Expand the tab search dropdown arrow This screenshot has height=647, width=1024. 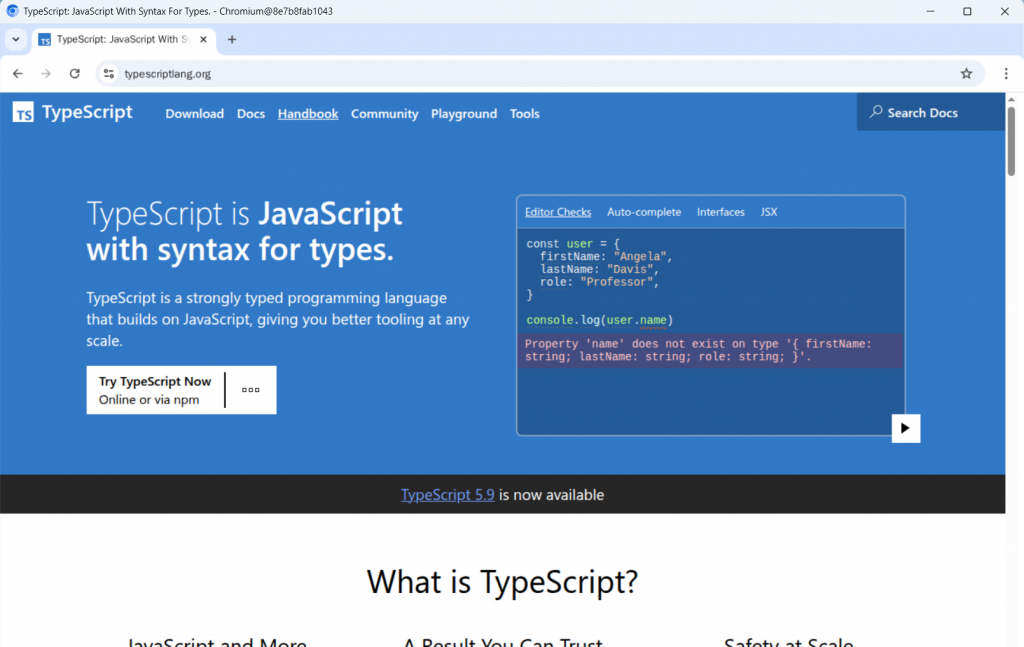16,39
